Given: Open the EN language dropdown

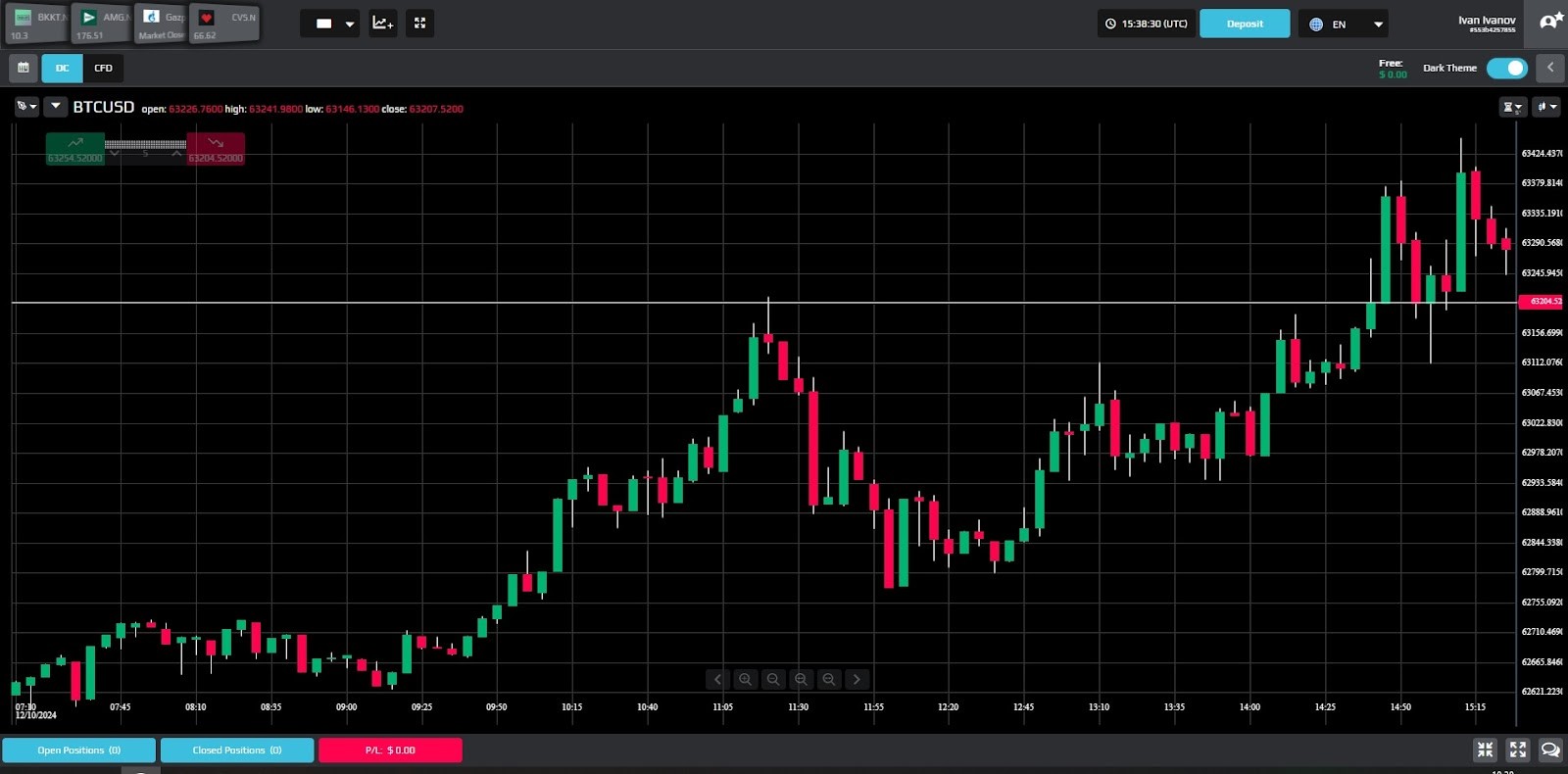Looking at the screenshot, I should pos(1344,24).
